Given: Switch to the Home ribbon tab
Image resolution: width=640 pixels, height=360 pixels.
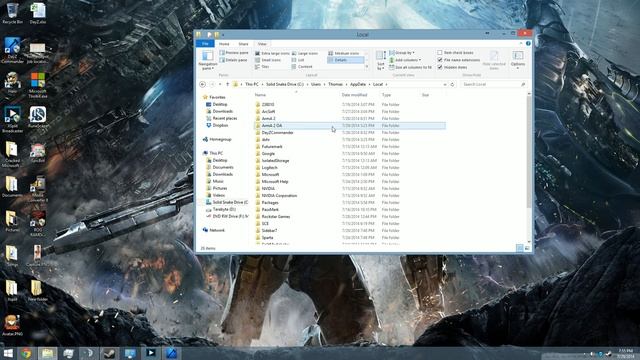Looking at the screenshot, I should [x=224, y=44].
